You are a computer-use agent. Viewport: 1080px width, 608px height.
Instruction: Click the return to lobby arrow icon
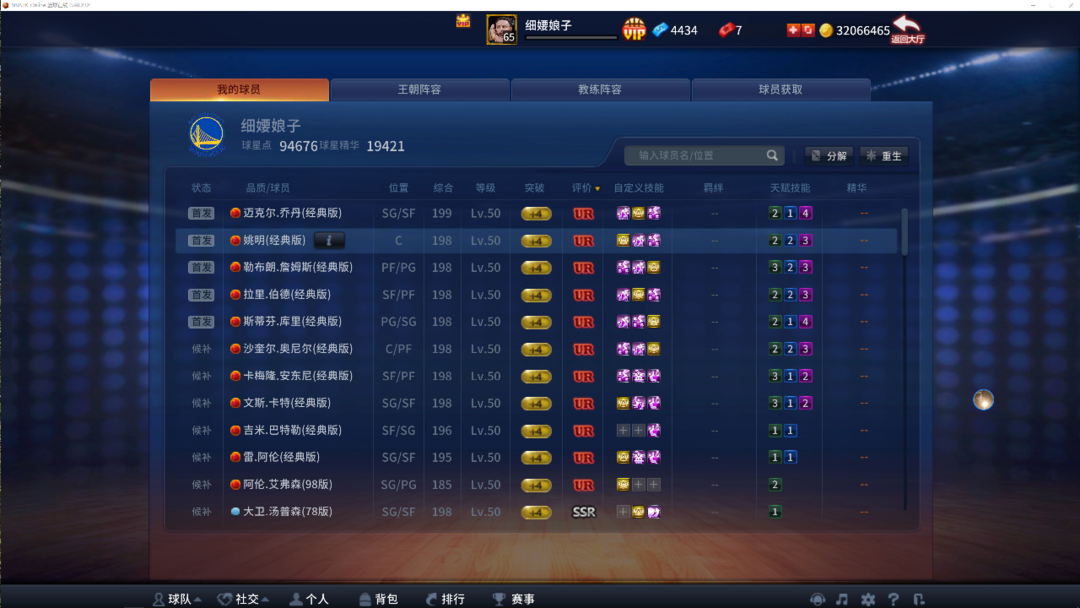[x=907, y=29]
